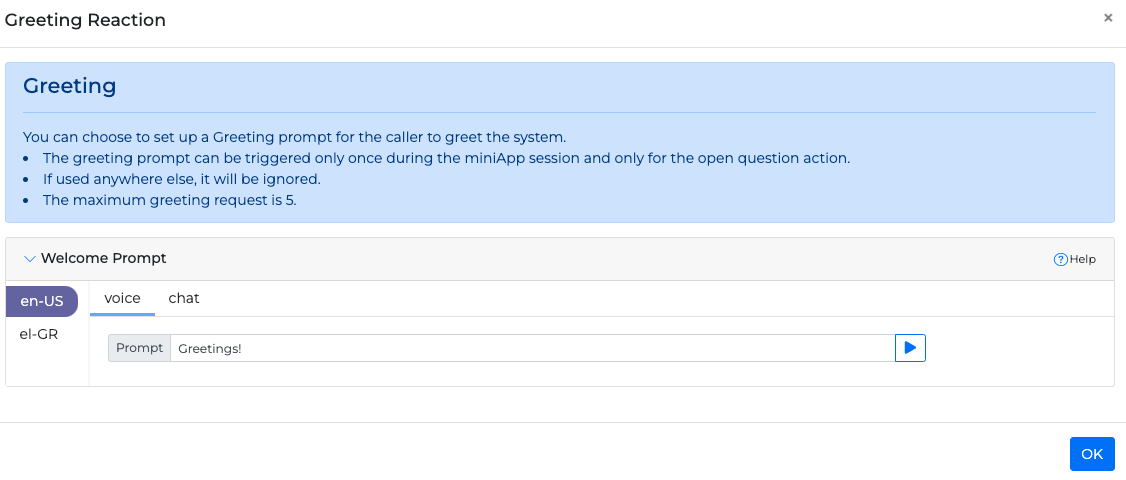The image size is (1126, 480).
Task: Click the blue Greeting heading
Action: click(70, 86)
